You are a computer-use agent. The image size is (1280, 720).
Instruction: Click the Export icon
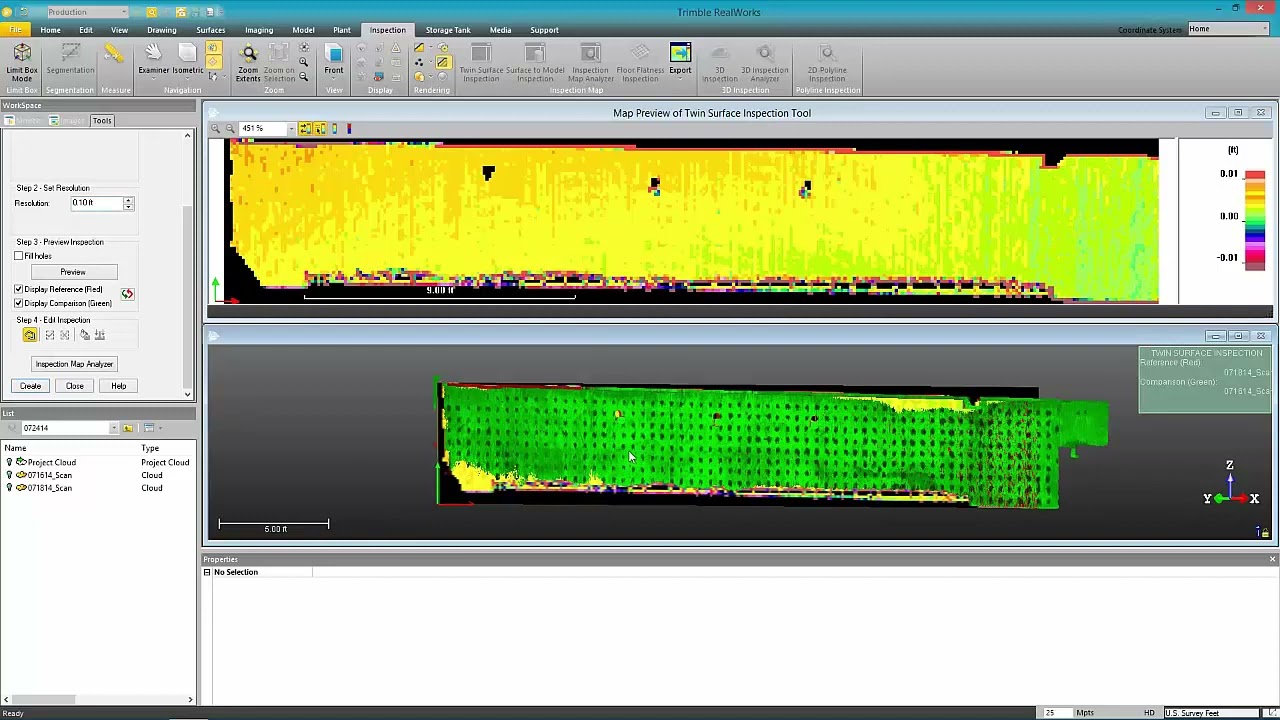[680, 54]
